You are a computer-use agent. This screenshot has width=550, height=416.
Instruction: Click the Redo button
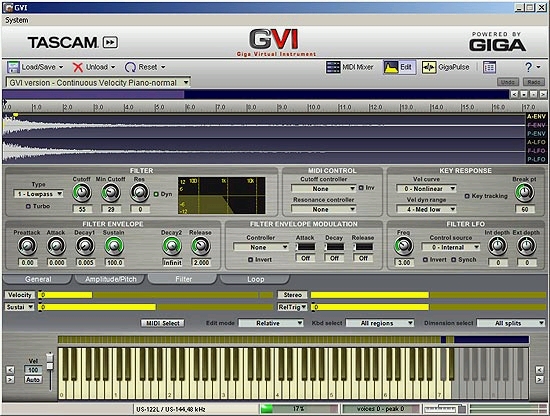pos(534,82)
